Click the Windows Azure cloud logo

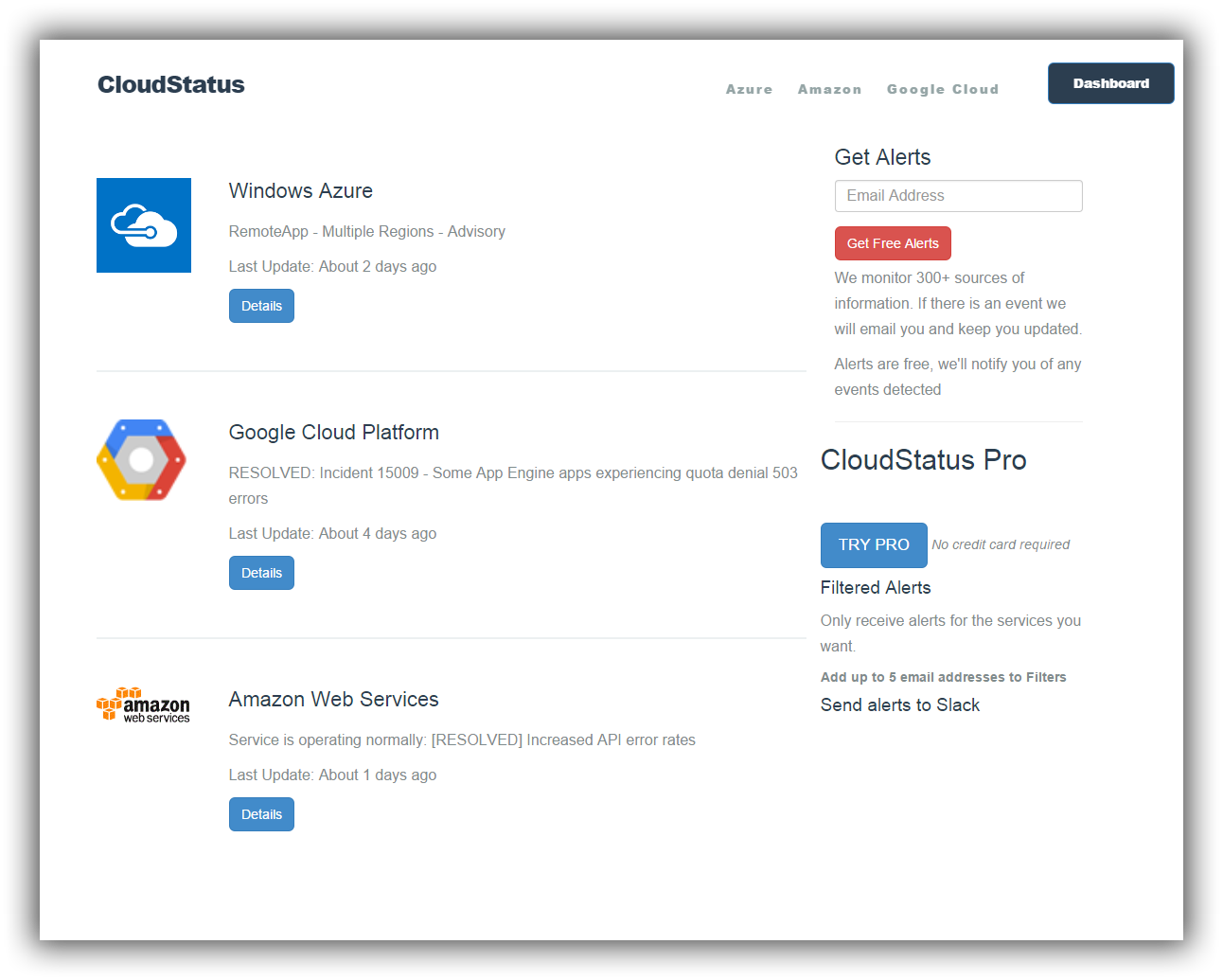pyautogui.click(x=144, y=225)
